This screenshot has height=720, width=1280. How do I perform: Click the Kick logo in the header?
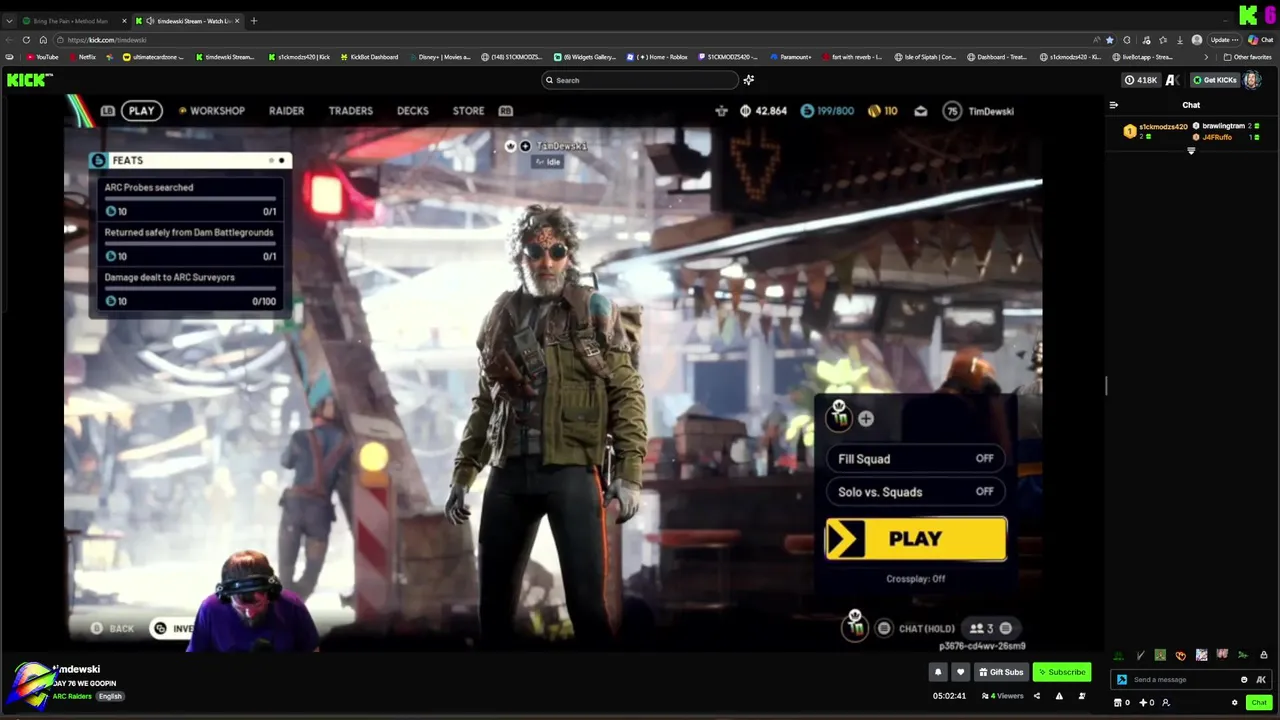[x=29, y=80]
